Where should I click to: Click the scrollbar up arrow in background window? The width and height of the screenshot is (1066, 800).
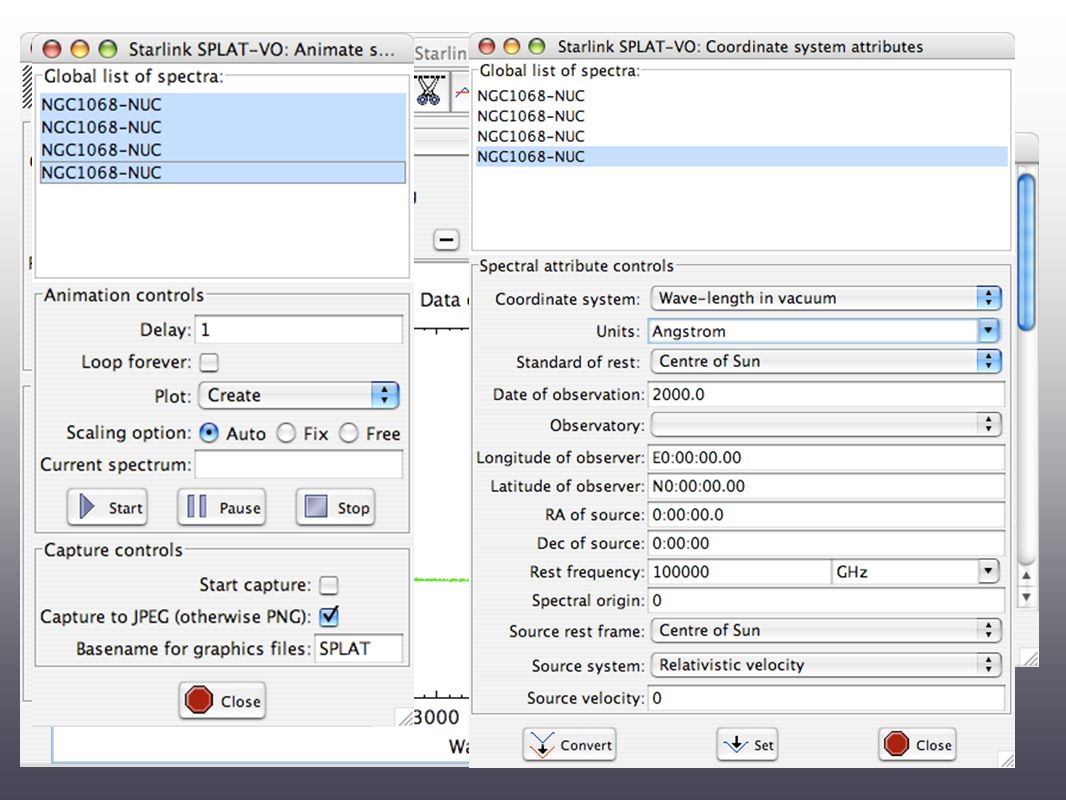[x=1027, y=576]
